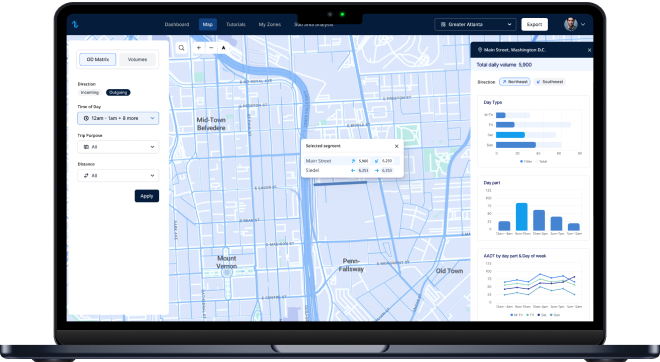The image size is (660, 362).
Task: Click the map search magnifier icon
Action: (x=181, y=48)
